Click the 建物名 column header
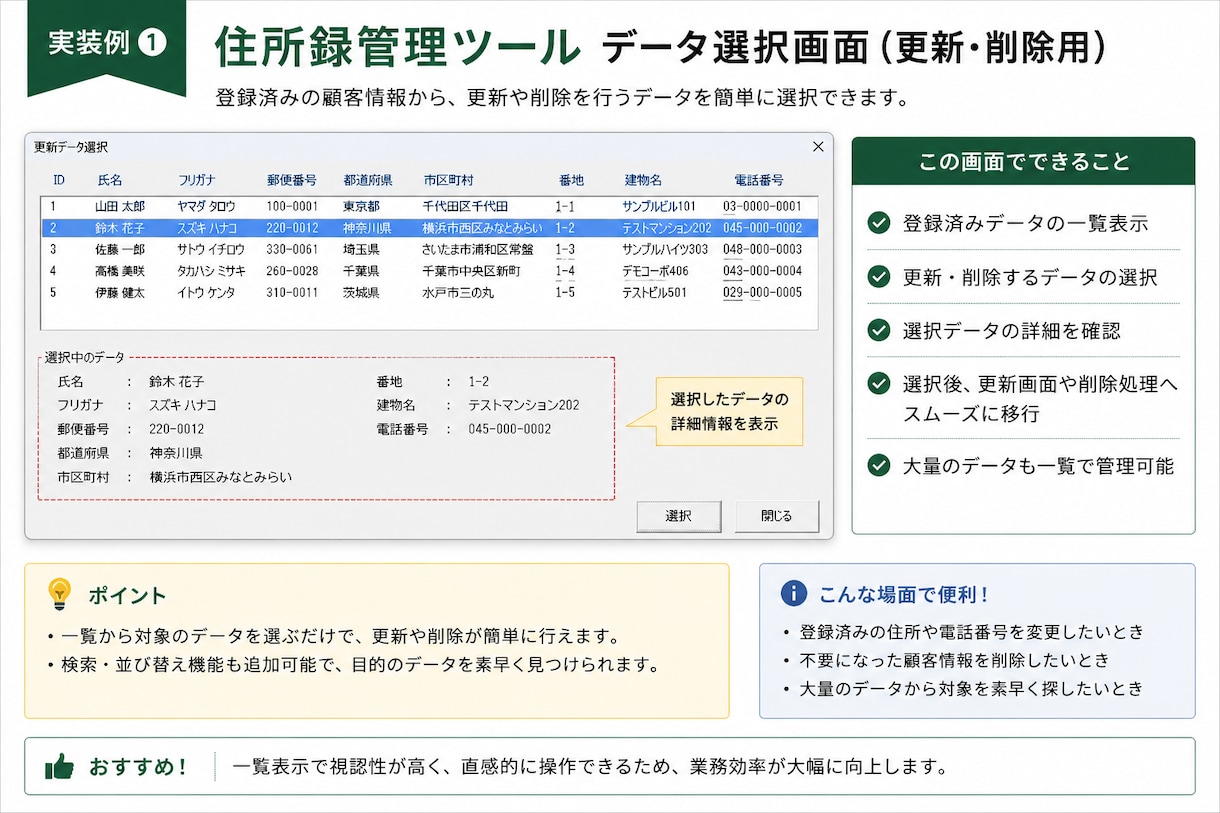Viewport: 1220px width, 813px height. point(643,181)
